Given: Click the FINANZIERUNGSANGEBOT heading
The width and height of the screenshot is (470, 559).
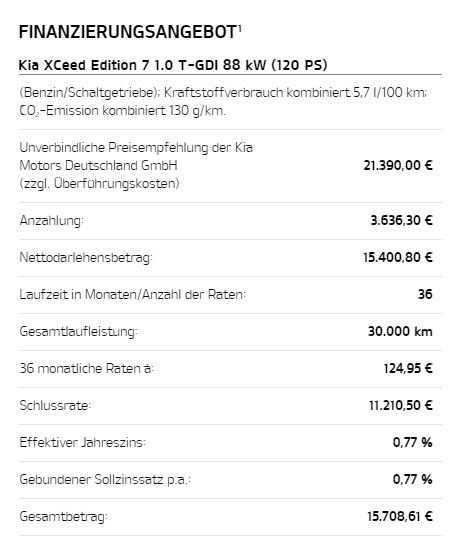Looking at the screenshot, I should [x=128, y=32].
